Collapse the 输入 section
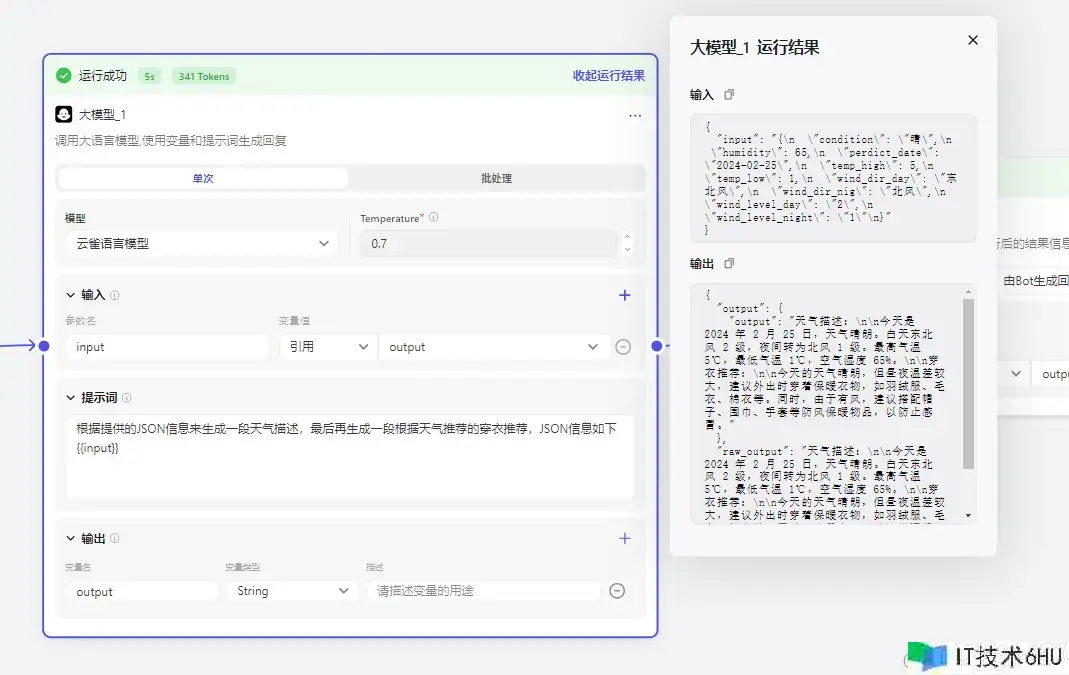The image size is (1069, 675). (70, 295)
